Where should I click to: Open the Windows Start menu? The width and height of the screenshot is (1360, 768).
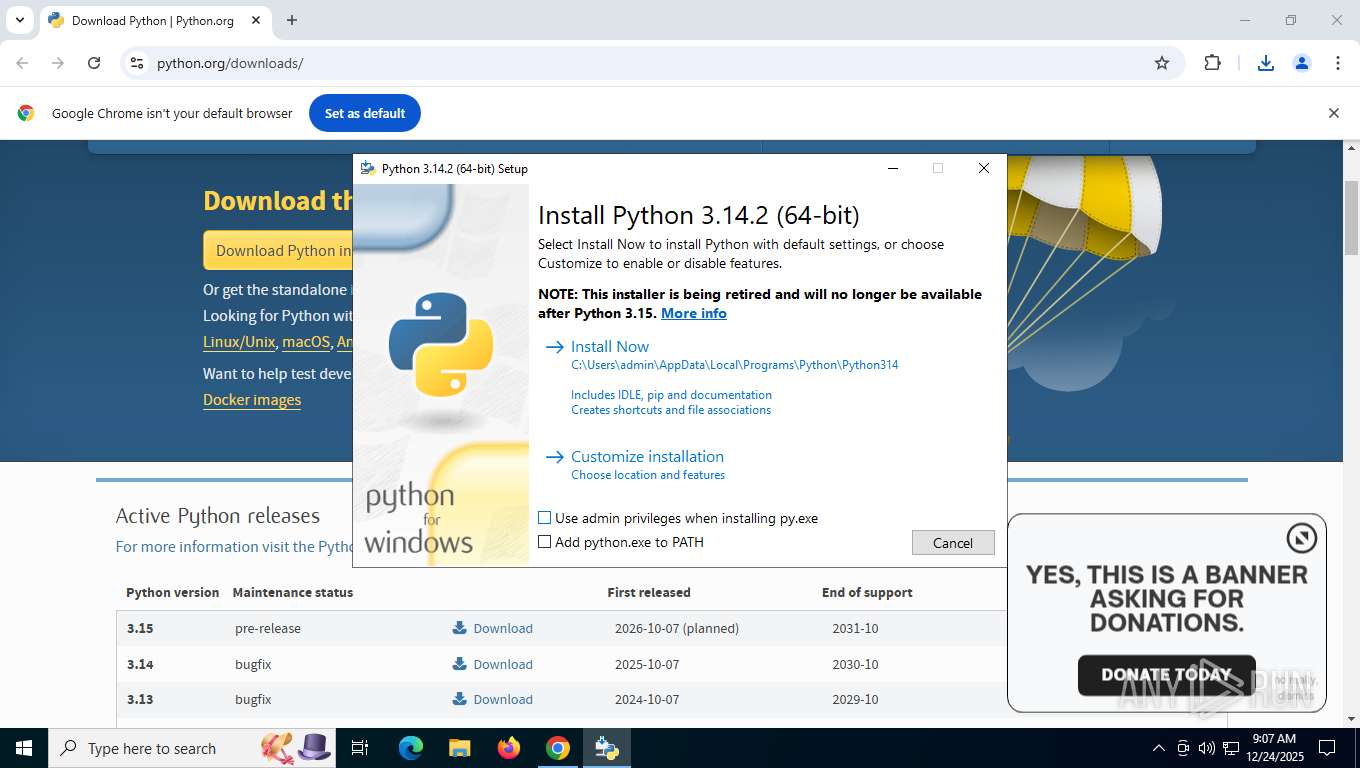pyautogui.click(x=23, y=748)
